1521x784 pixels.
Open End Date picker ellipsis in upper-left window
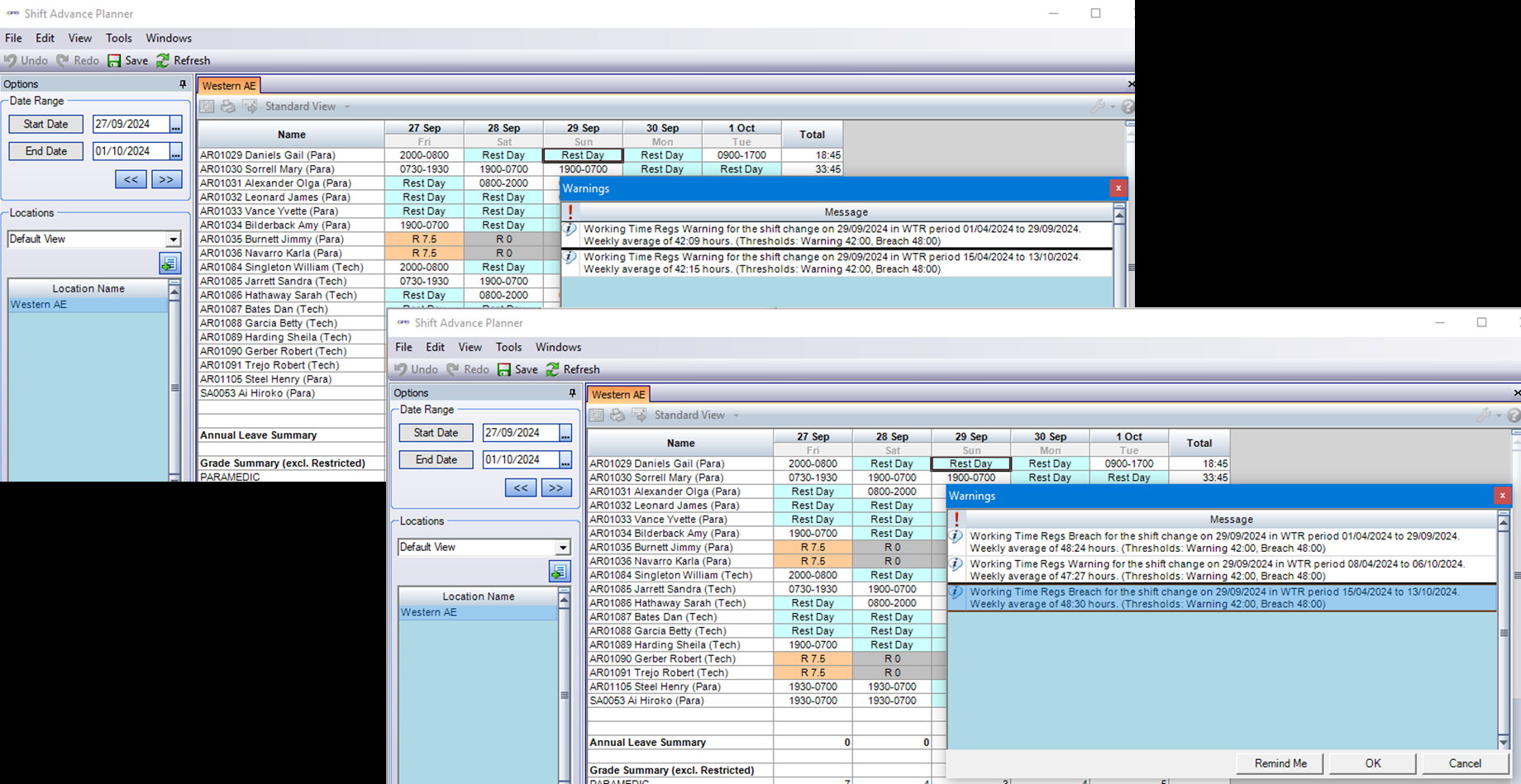175,151
